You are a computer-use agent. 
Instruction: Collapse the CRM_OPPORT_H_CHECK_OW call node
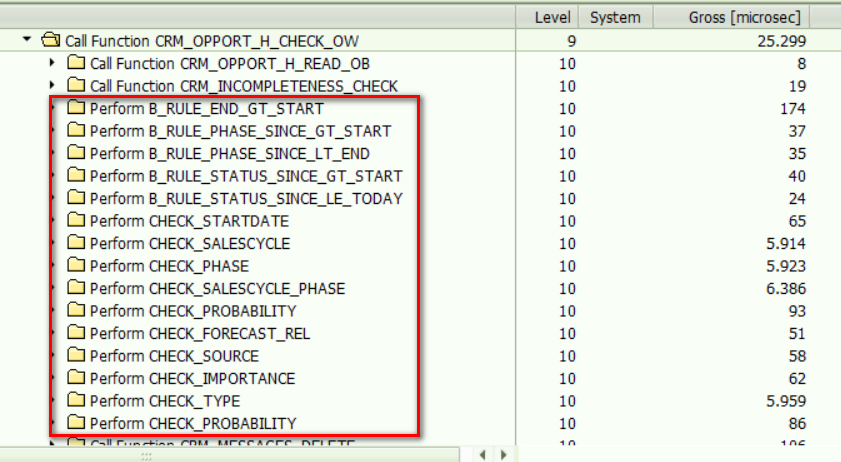point(27,39)
